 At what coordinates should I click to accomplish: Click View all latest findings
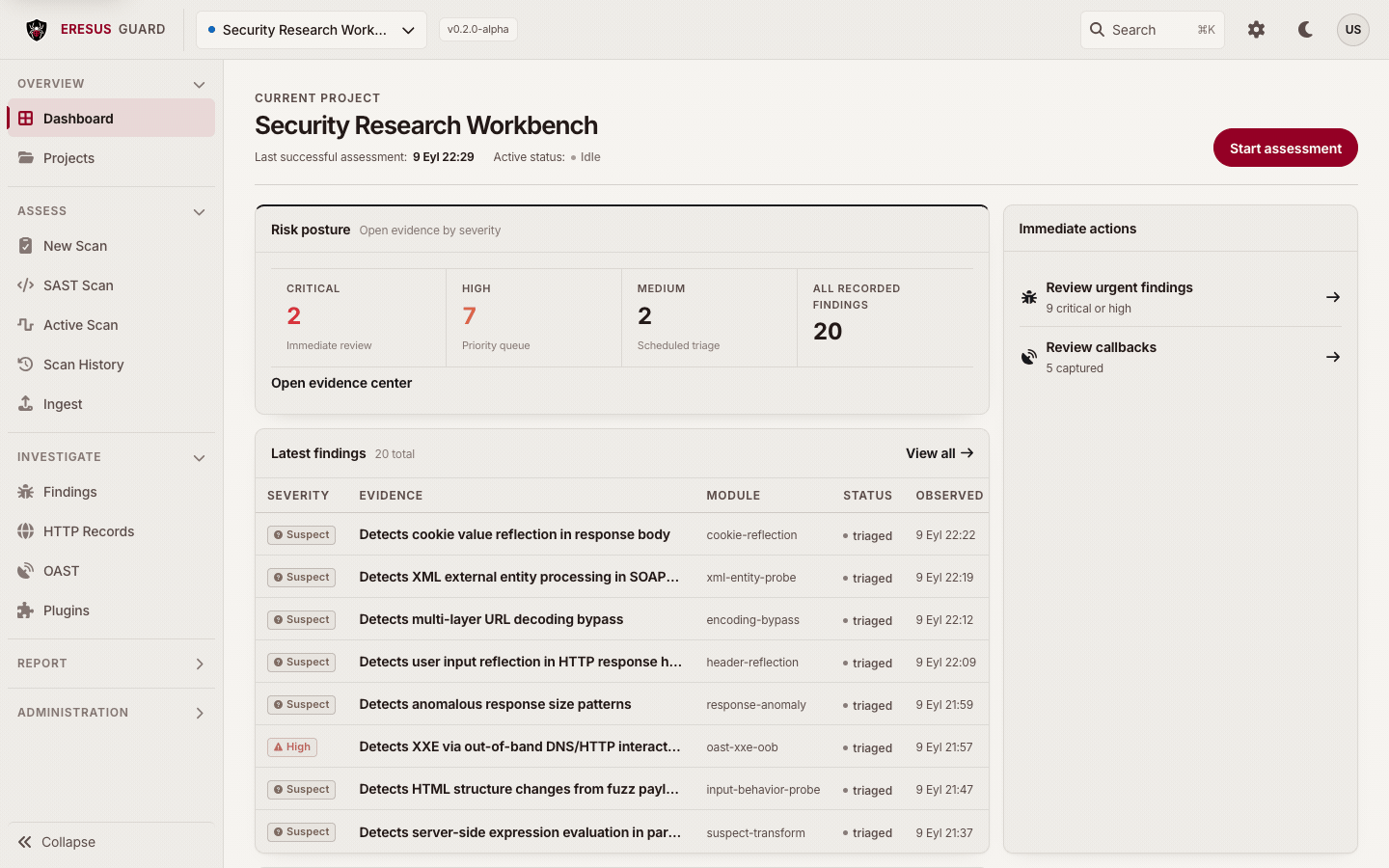(940, 453)
